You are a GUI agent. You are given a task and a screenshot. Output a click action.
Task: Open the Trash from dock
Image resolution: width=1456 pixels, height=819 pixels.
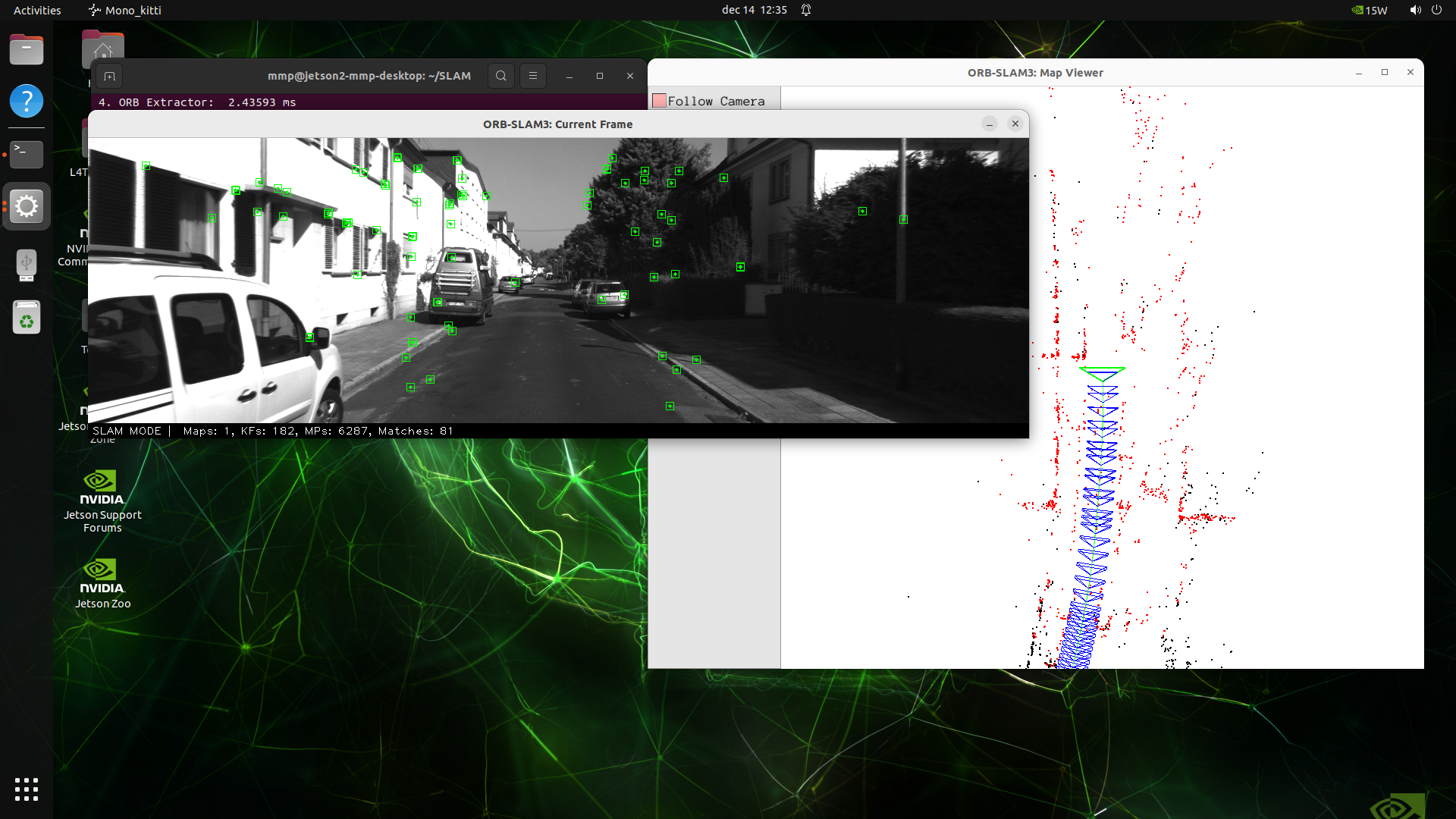point(27,318)
